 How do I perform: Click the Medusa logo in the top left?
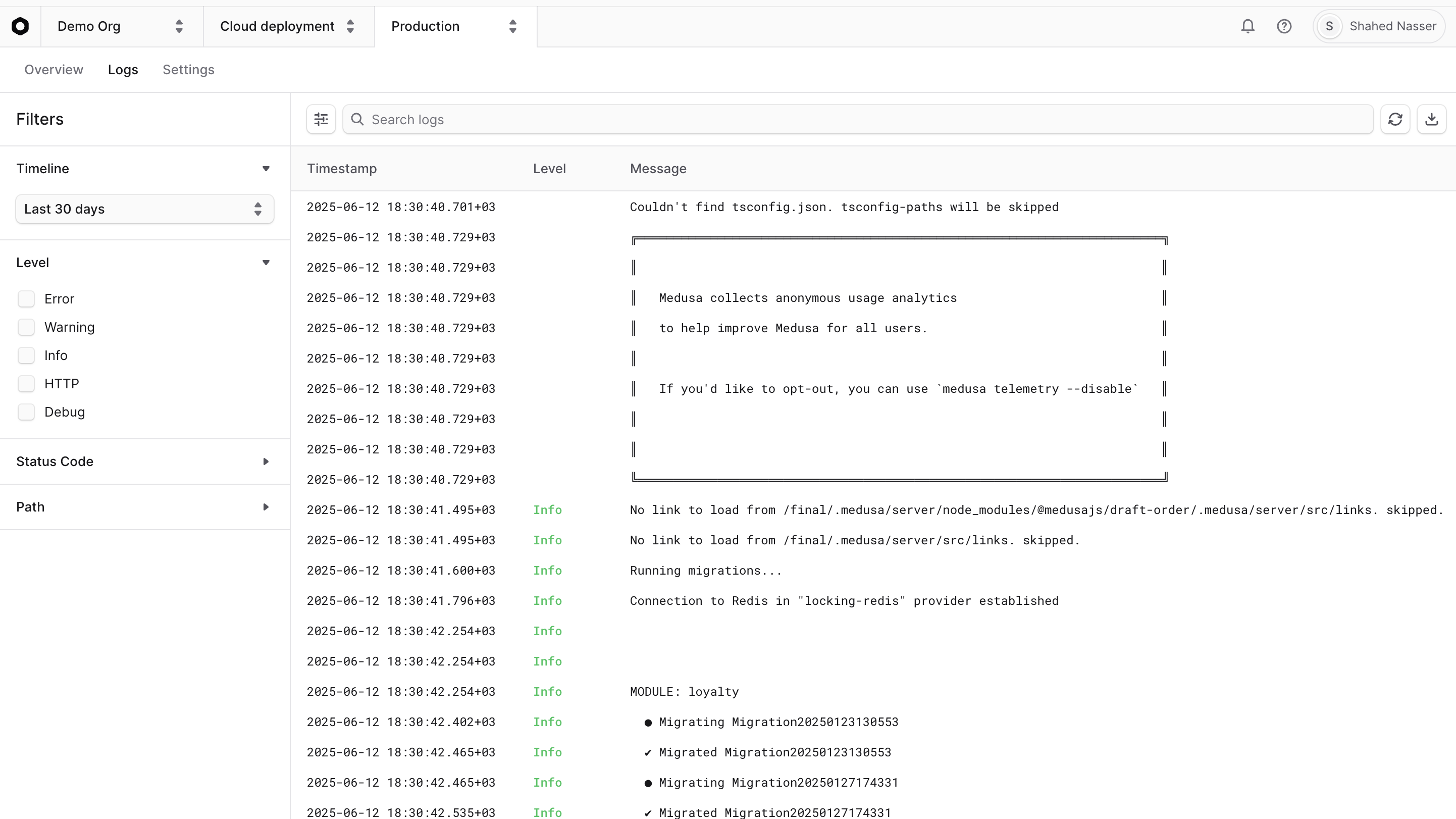[21, 26]
